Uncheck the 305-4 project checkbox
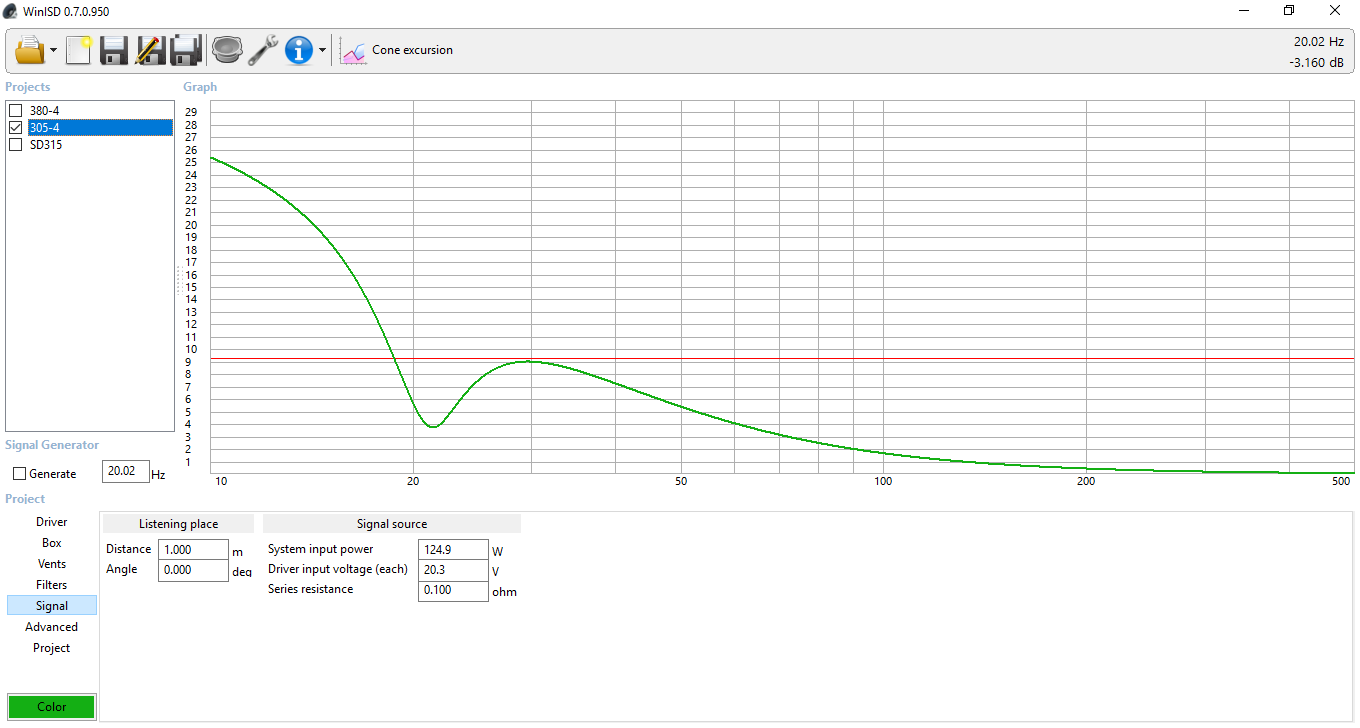This screenshot has width=1360, height=728. tap(15, 127)
